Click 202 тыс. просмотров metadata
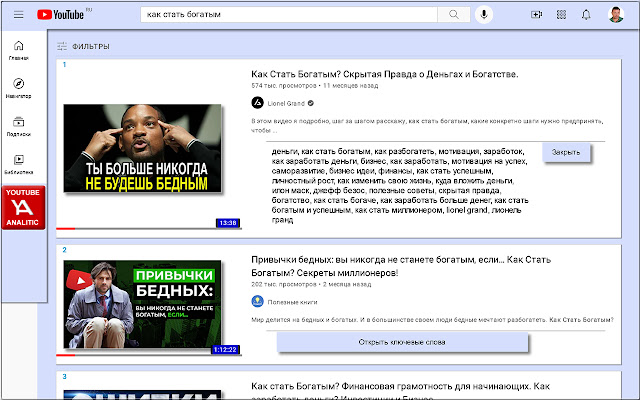The width and height of the screenshot is (640, 400). (284, 284)
